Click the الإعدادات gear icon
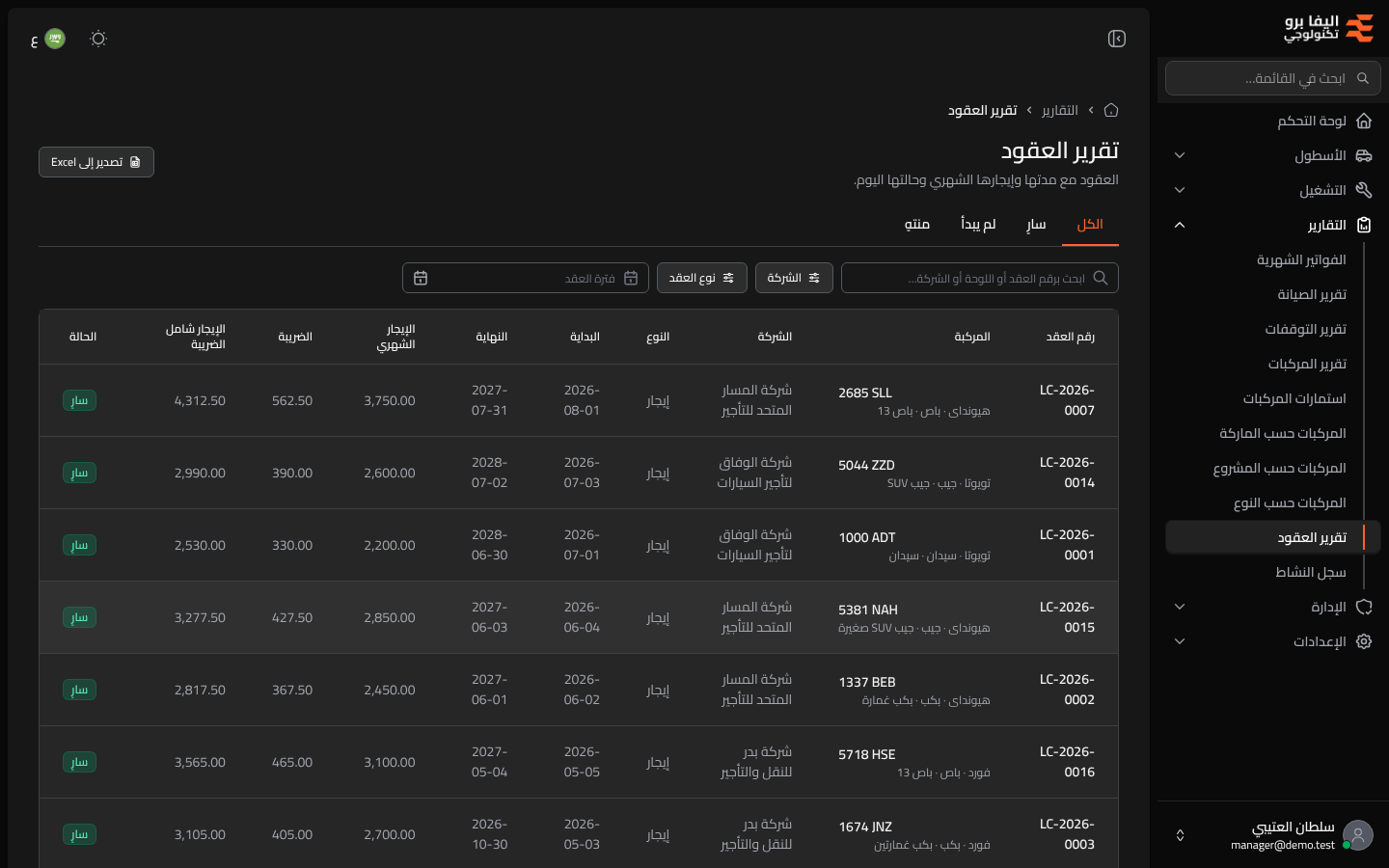This screenshot has width=1389, height=868. (x=1364, y=641)
